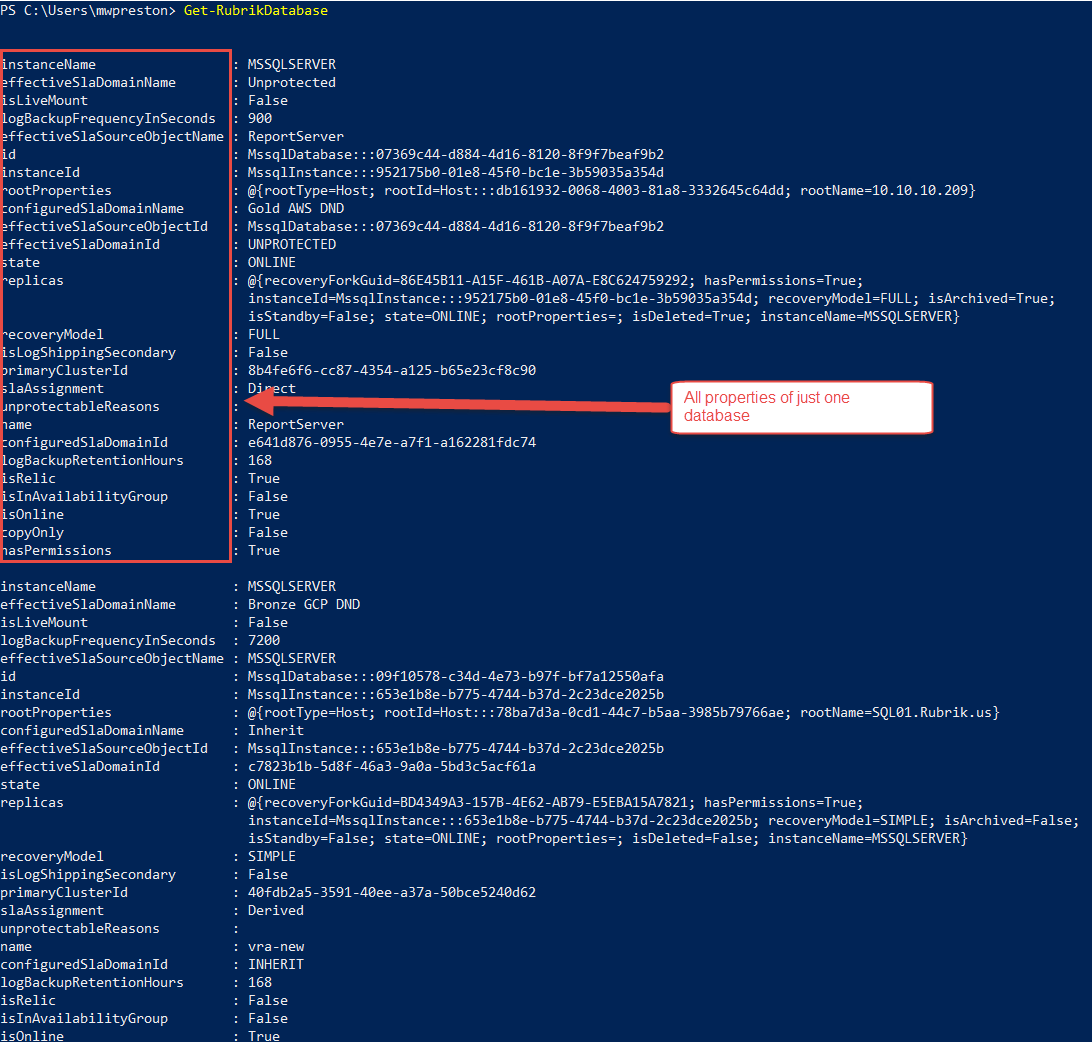Click the isRelic value 'False'
This screenshot has width=1092, height=1042.
[x=268, y=1001]
